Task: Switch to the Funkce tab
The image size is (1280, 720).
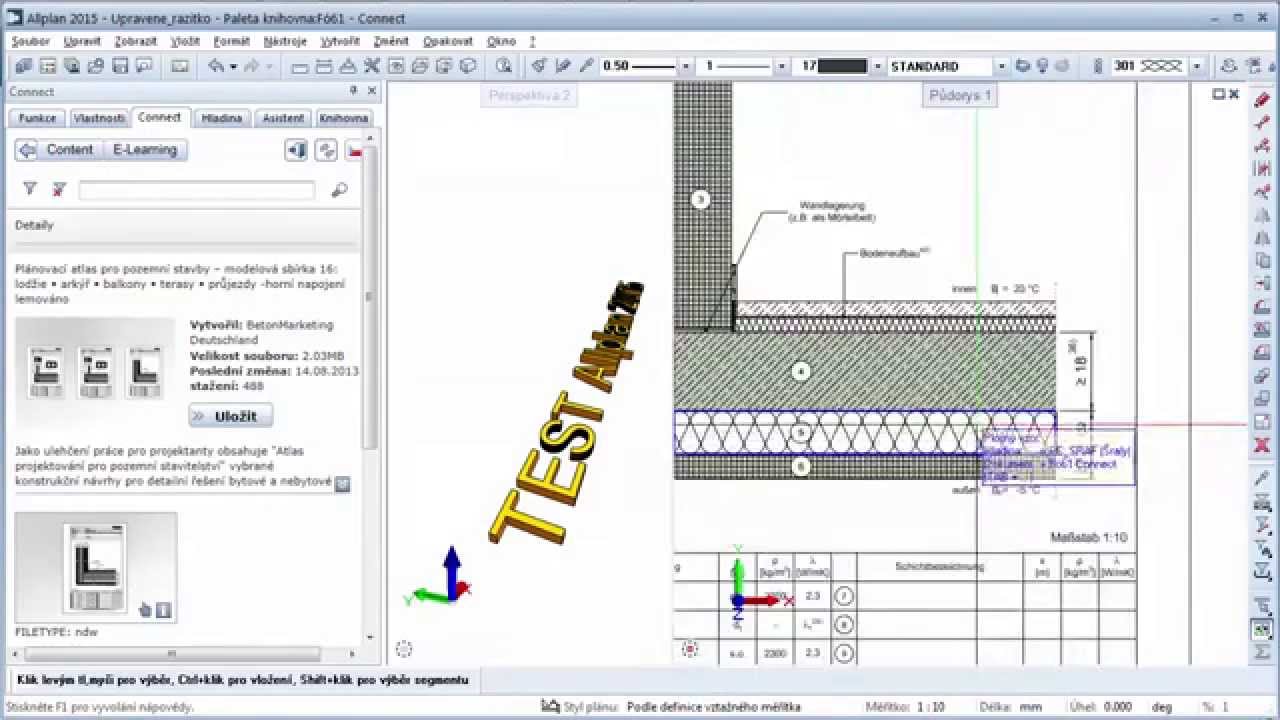Action: click(x=38, y=118)
